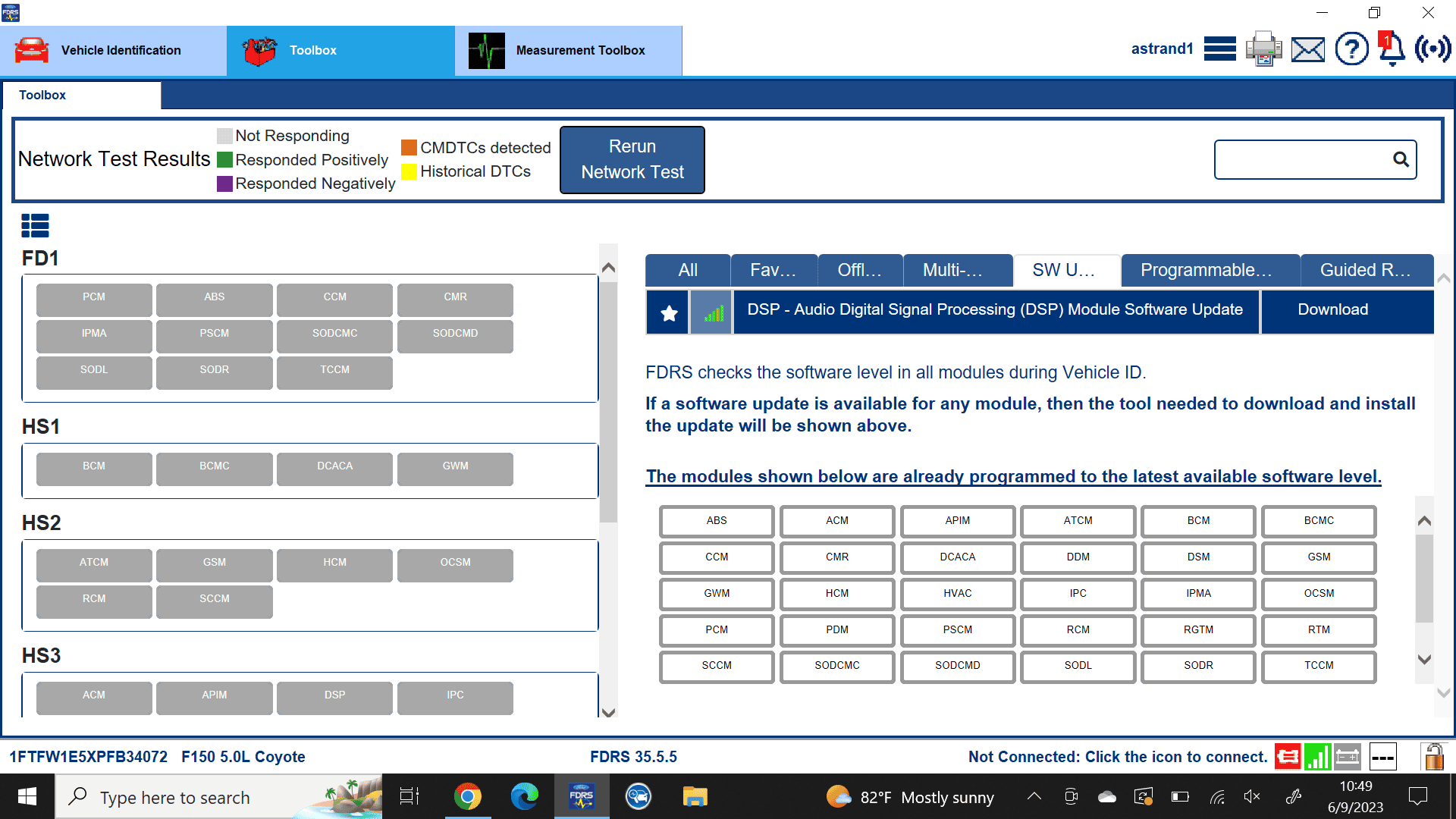The width and height of the screenshot is (1456, 819).
Task: Click the favorite star on DSP row
Action: (x=668, y=312)
